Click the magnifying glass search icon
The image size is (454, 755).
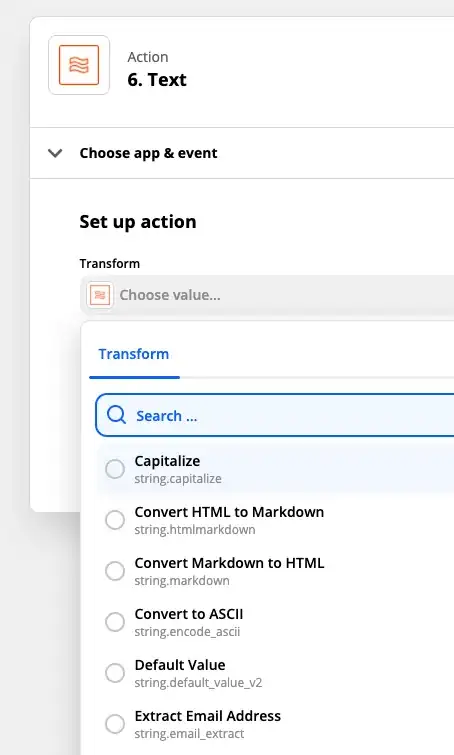pyautogui.click(x=117, y=415)
